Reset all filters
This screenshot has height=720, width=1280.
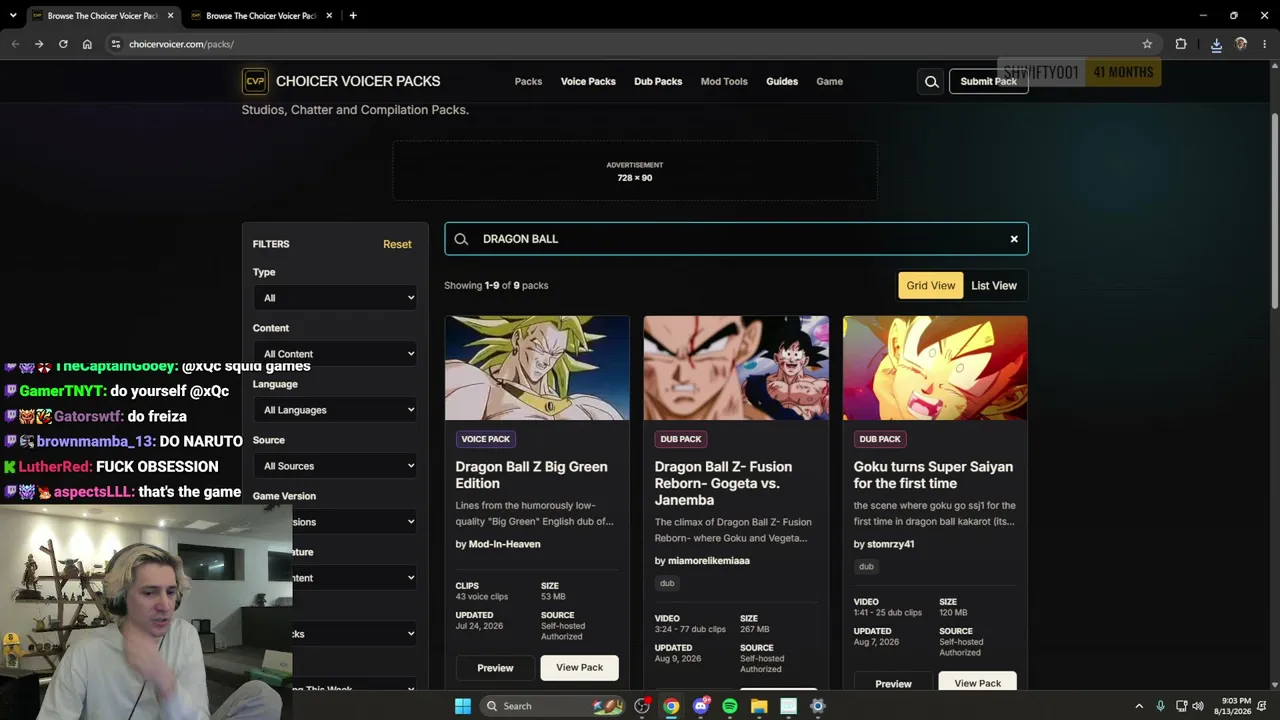pos(397,244)
